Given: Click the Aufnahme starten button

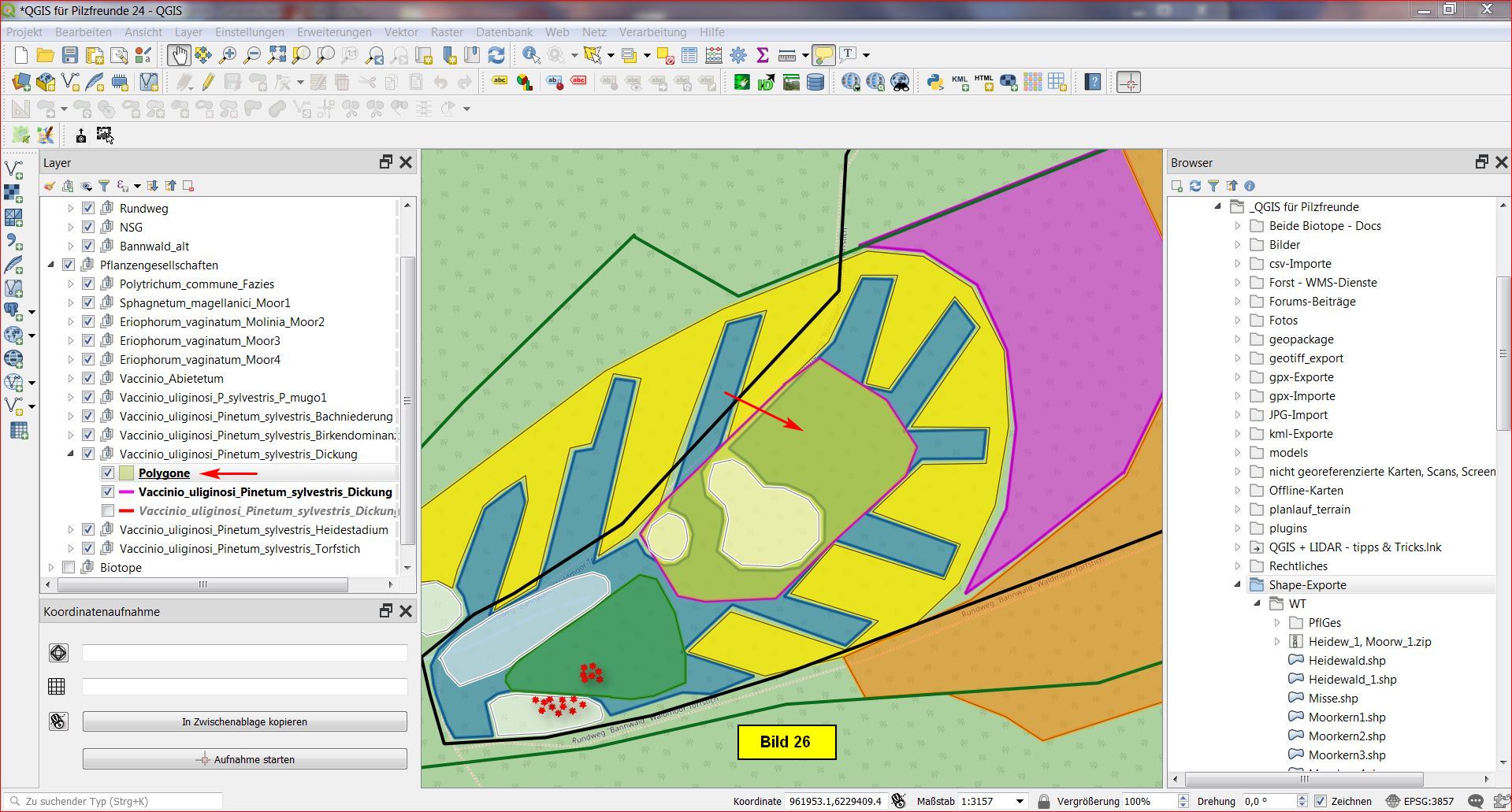Looking at the screenshot, I should coord(244,759).
